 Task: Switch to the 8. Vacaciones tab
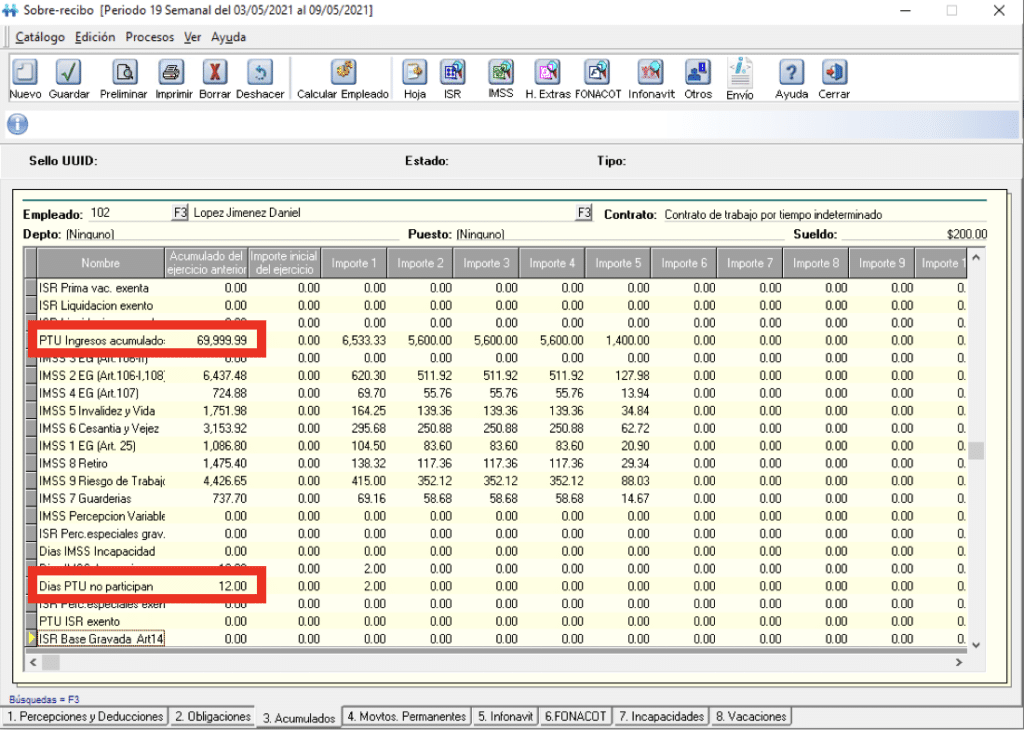[750, 716]
